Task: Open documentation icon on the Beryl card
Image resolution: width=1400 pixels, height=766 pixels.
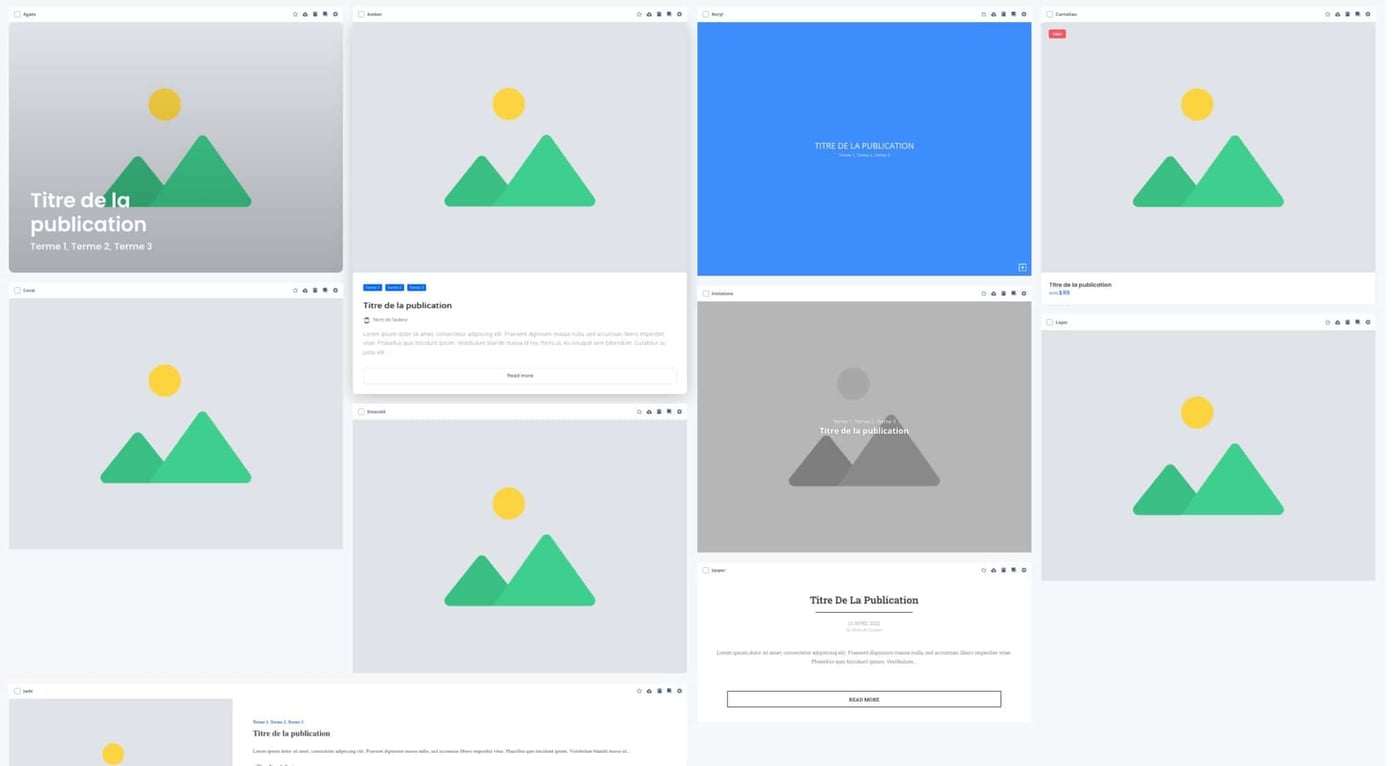Action: coord(1003,14)
